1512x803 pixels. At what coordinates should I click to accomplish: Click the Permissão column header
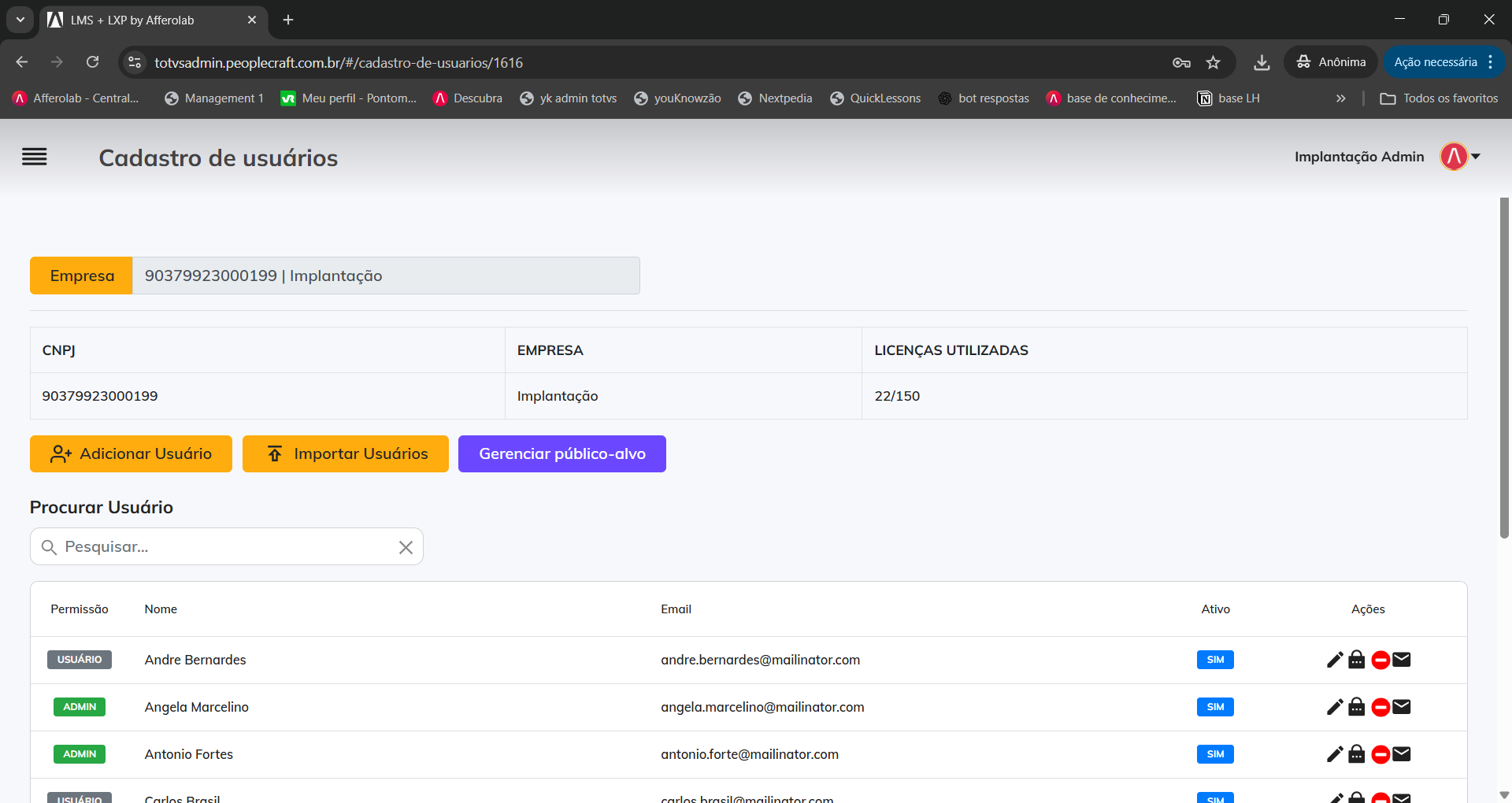click(80, 609)
